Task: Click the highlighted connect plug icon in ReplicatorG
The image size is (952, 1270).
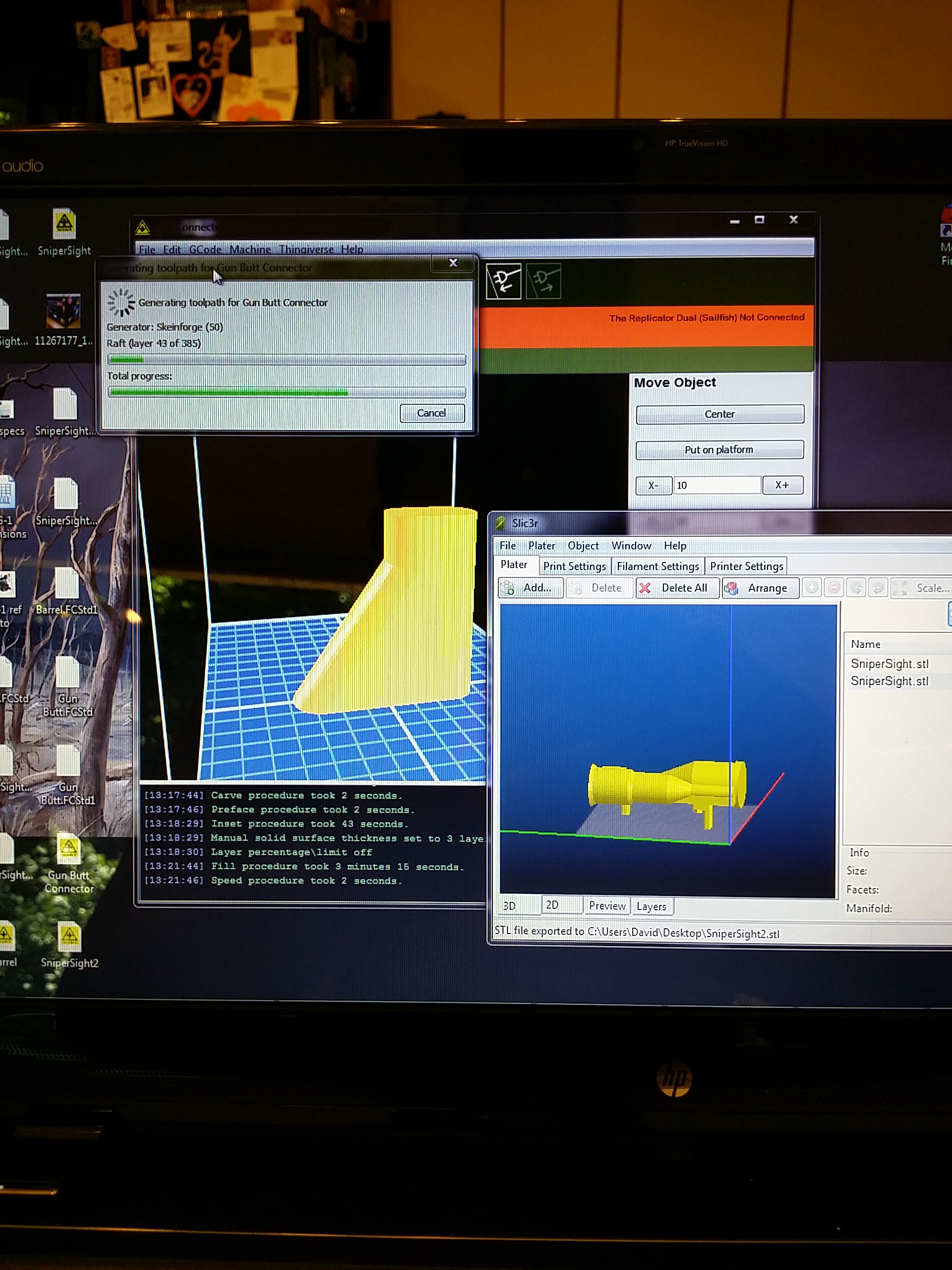Action: pyautogui.click(x=503, y=281)
